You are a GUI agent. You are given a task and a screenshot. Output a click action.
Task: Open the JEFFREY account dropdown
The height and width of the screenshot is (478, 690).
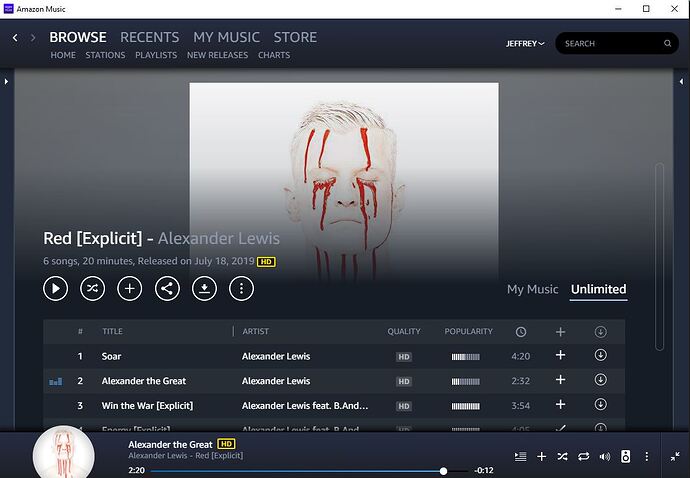point(525,44)
